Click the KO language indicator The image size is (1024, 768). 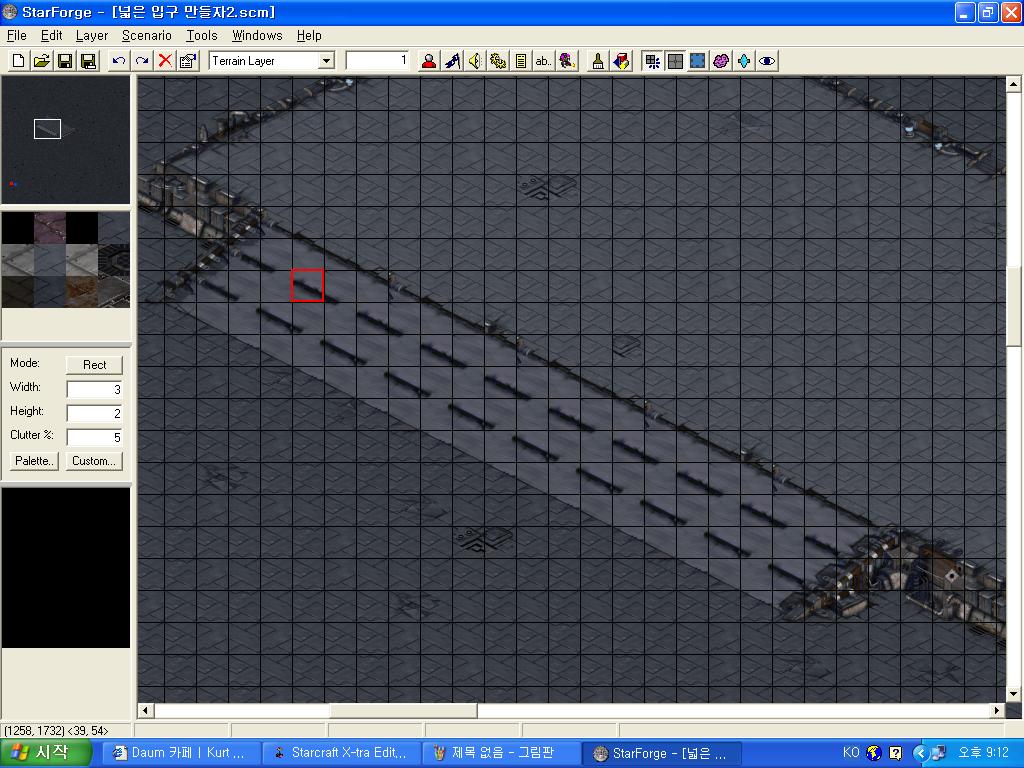(x=851, y=753)
